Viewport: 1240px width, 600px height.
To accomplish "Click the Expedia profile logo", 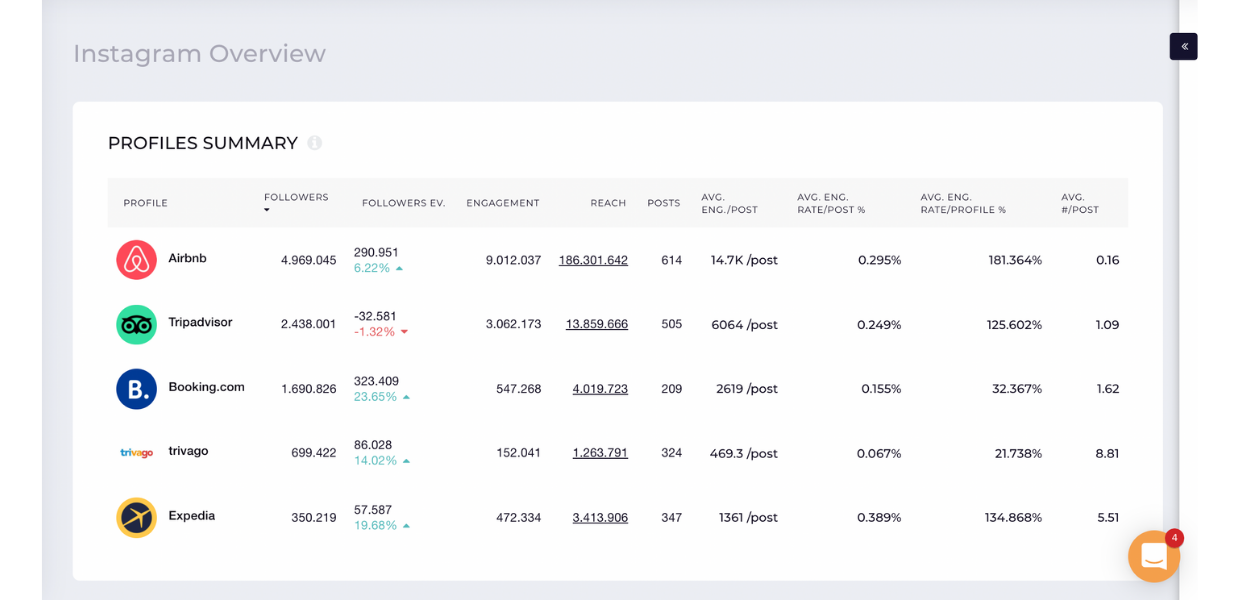I will tap(136, 518).
